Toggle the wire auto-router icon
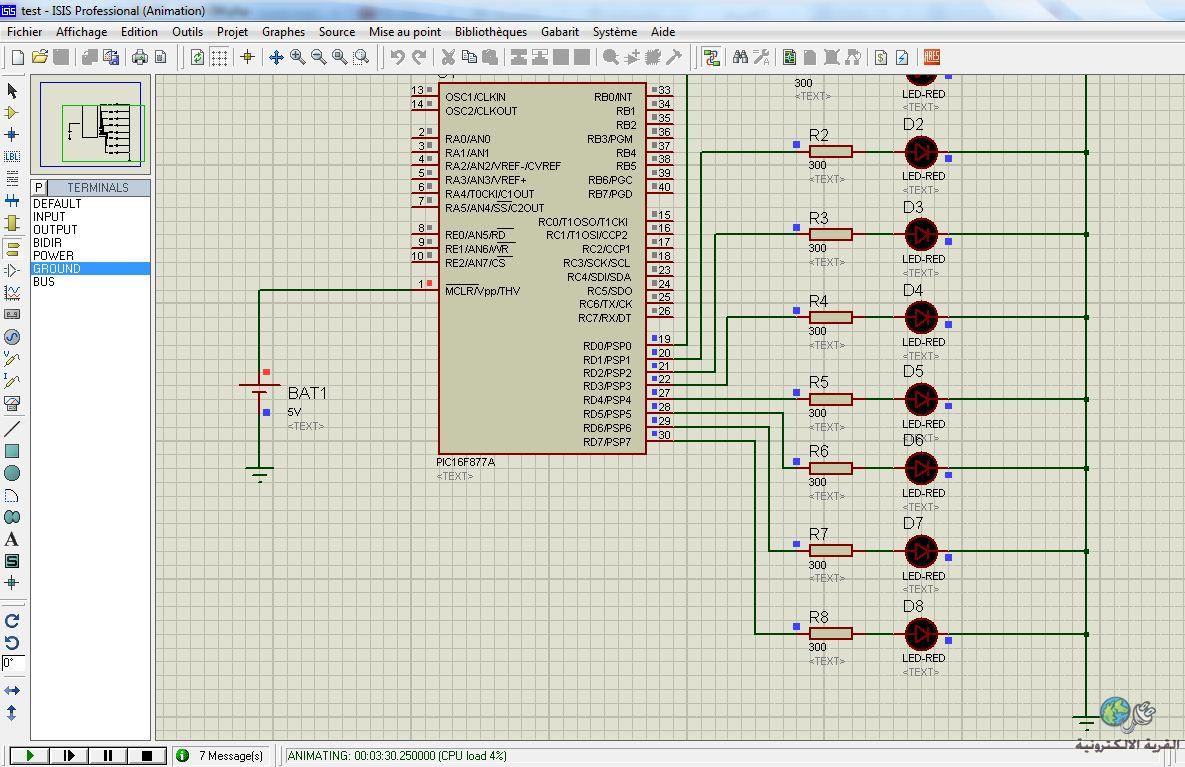The height and width of the screenshot is (767, 1185). click(x=710, y=57)
